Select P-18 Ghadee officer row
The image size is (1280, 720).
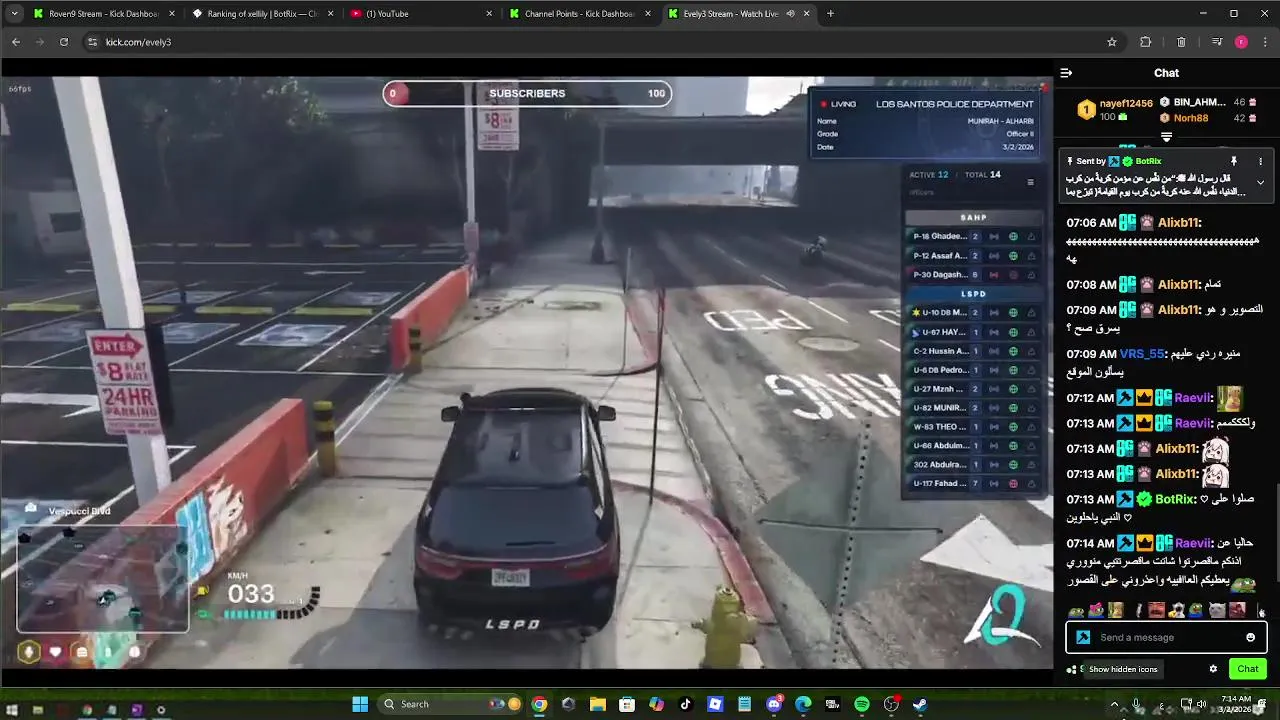coord(974,236)
